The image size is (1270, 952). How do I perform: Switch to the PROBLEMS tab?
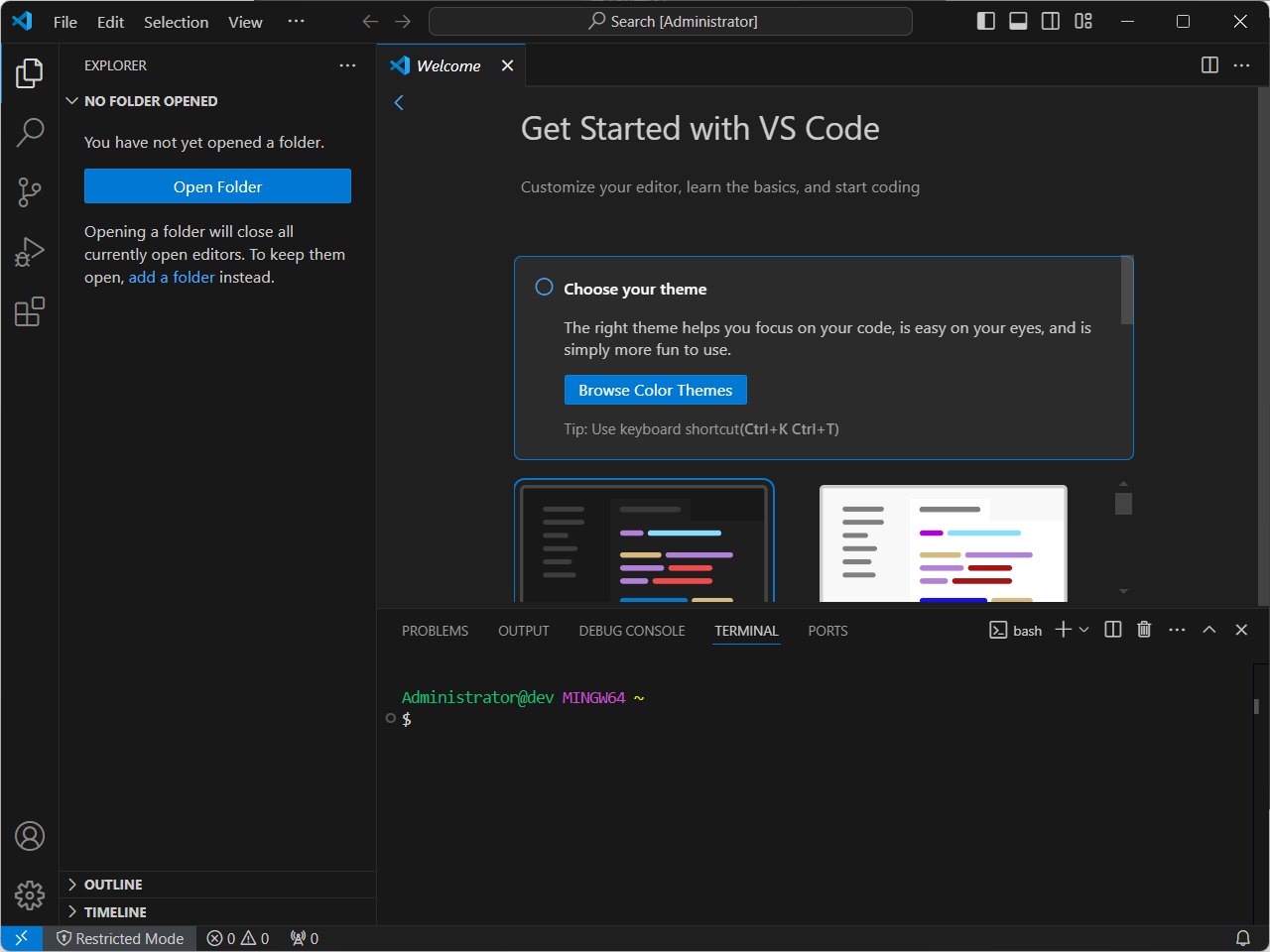(435, 631)
